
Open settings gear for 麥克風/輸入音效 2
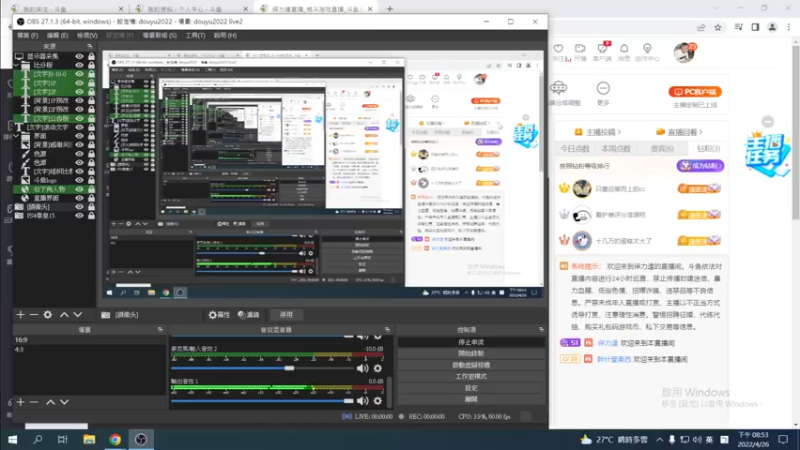pyautogui.click(x=378, y=368)
